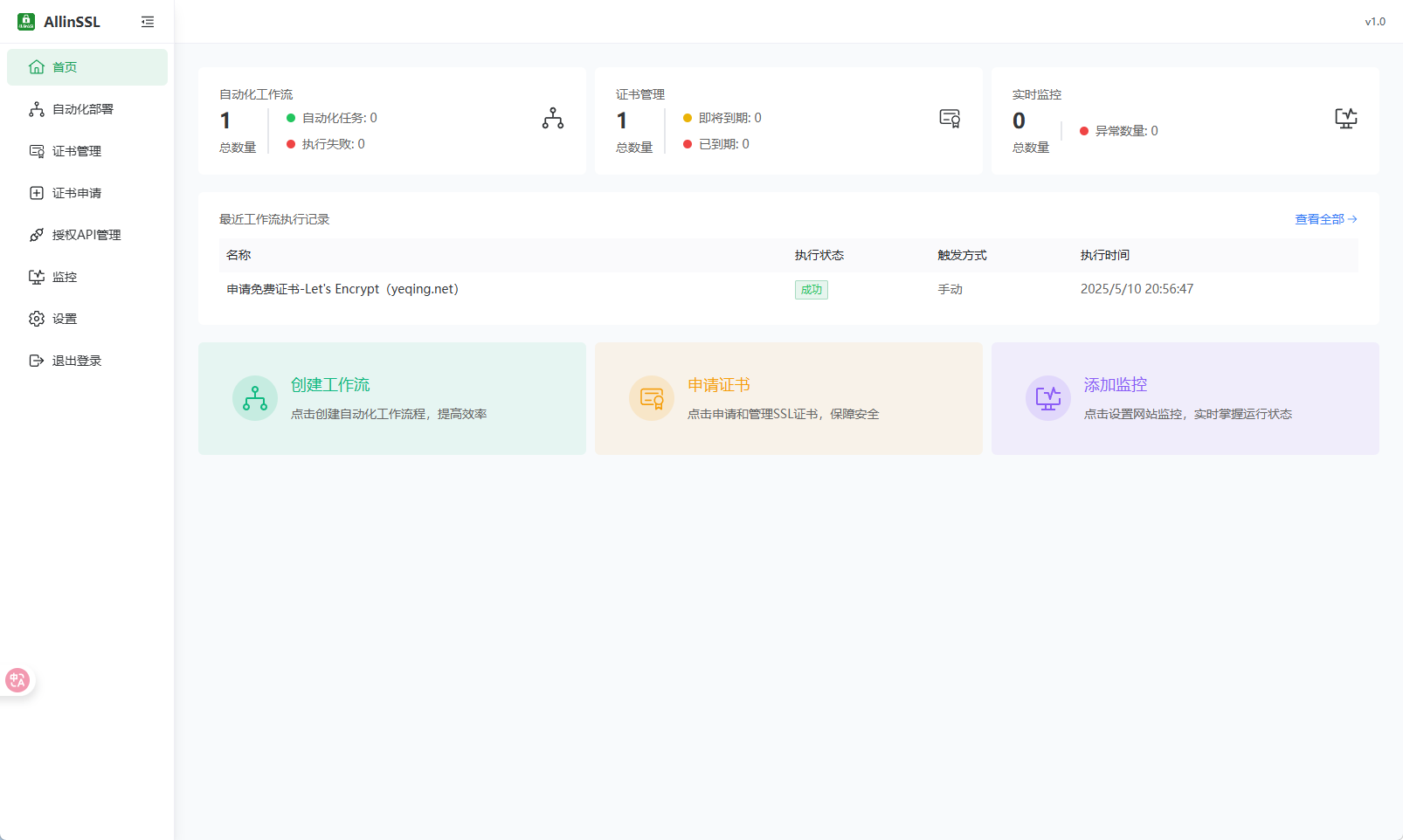This screenshot has height=840, width=1403.
Task: Click the 成功 status tag
Action: 811,290
